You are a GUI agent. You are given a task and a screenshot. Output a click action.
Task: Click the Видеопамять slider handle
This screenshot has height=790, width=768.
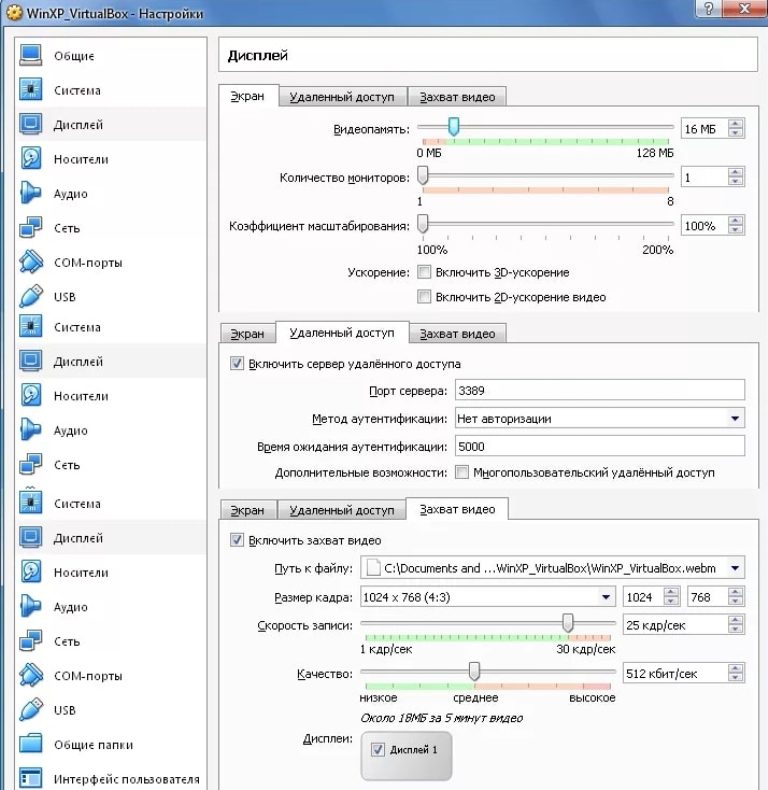pyautogui.click(x=454, y=126)
